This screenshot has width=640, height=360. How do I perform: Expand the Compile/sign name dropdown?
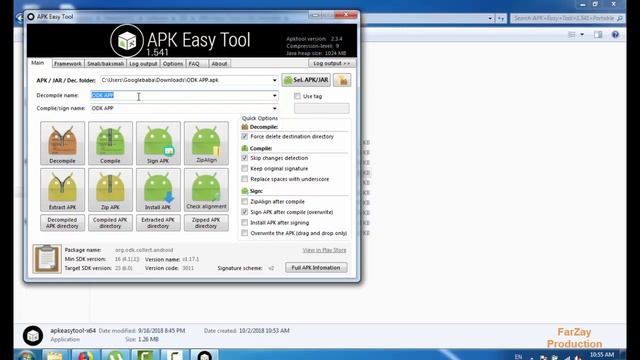(274, 109)
